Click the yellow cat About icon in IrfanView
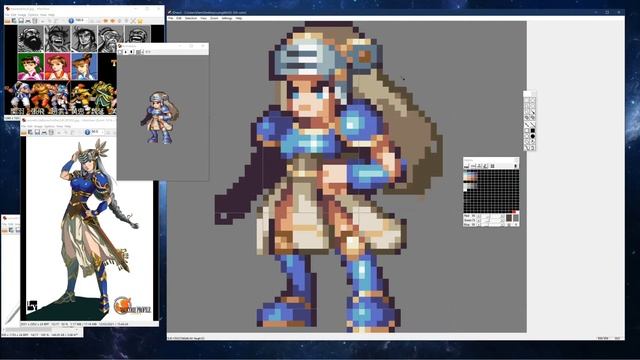640x360 pixels. point(140,20)
